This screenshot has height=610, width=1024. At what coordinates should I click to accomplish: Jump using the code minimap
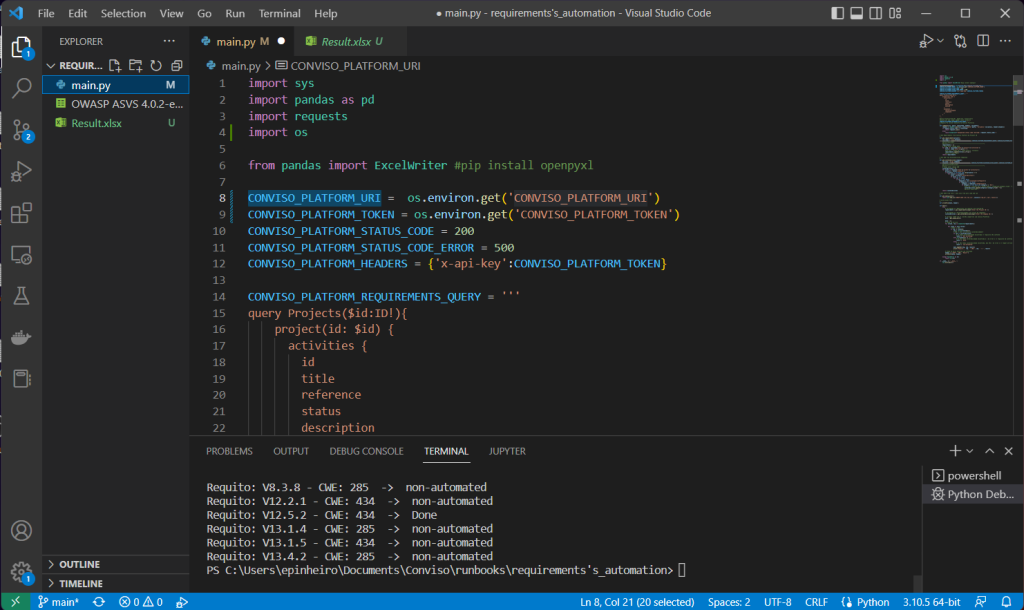pos(973,170)
